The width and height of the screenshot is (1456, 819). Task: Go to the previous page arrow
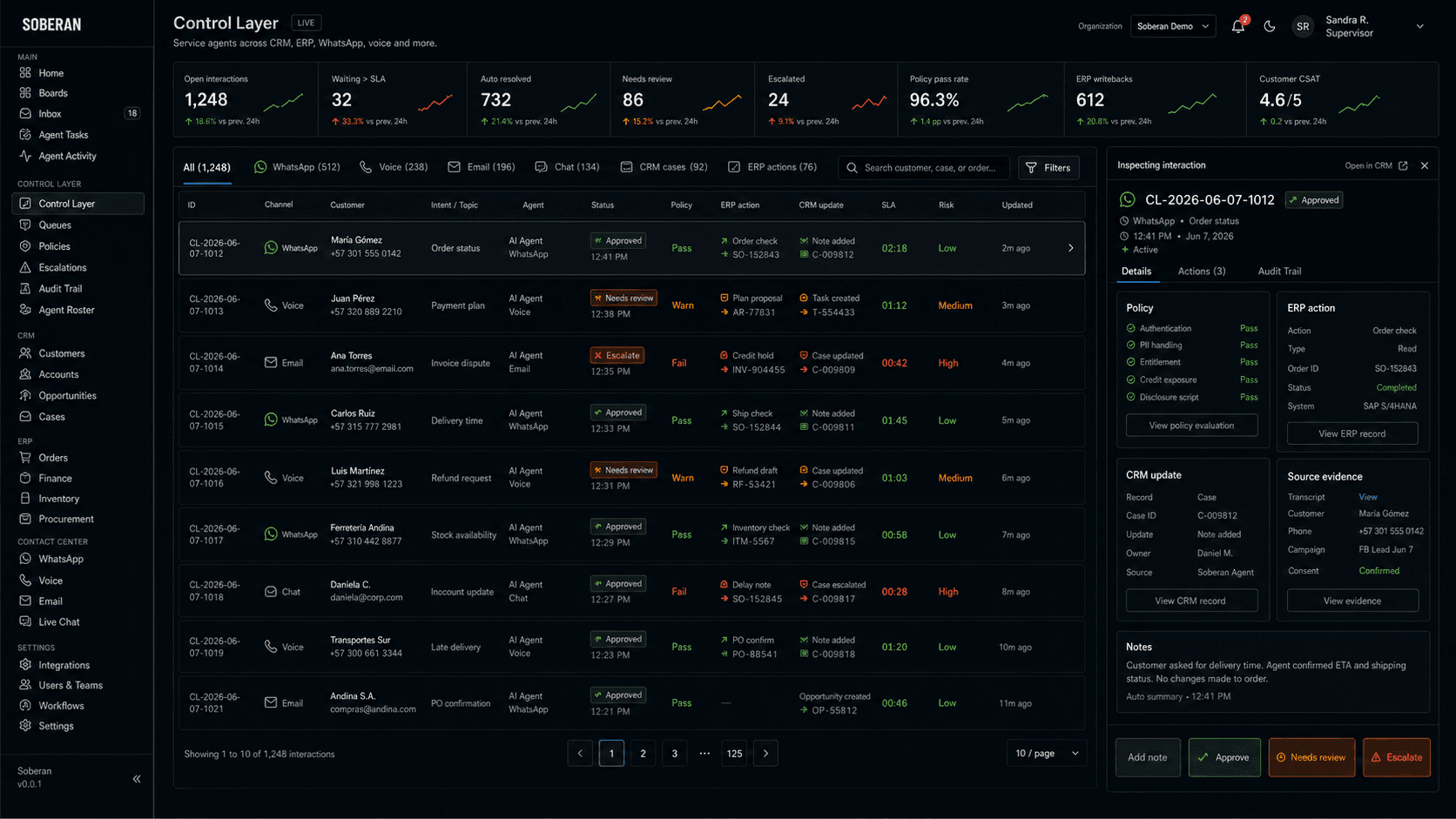point(580,754)
